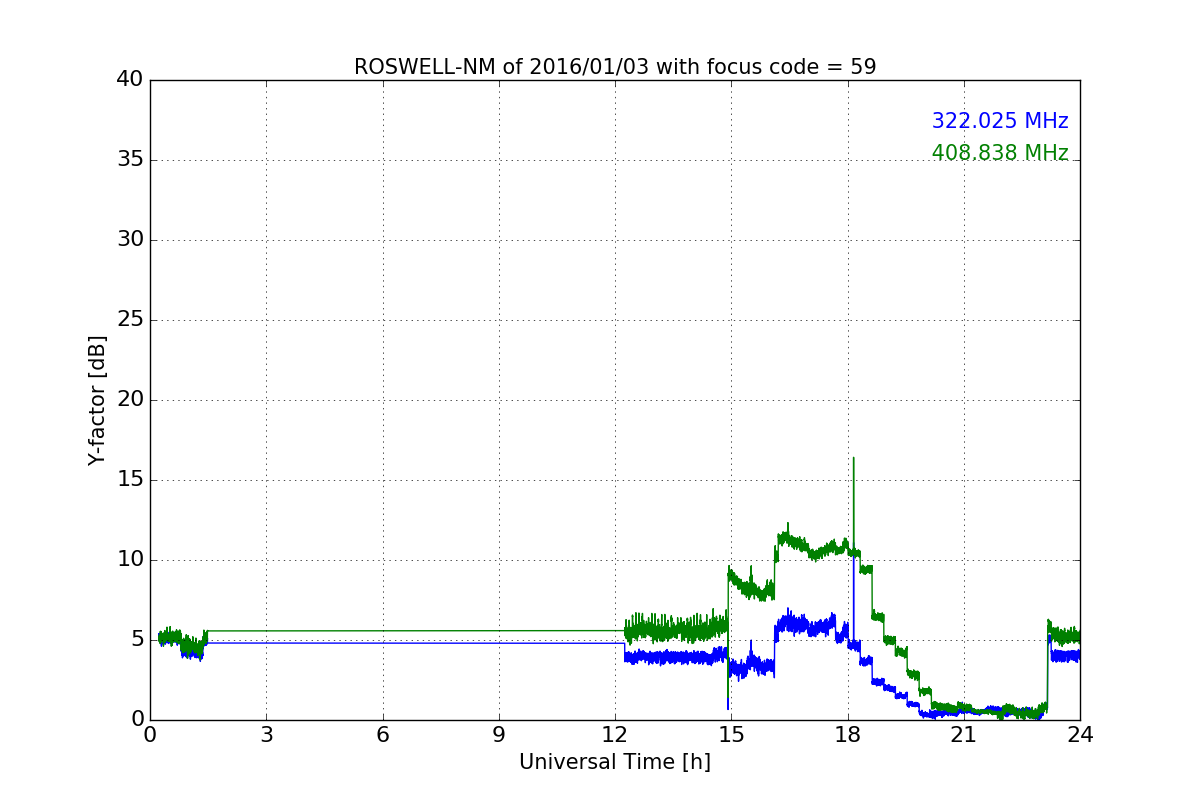The image size is (1200, 800).
Task: Select the 322.025 MHz legend label
Action: click(1000, 121)
